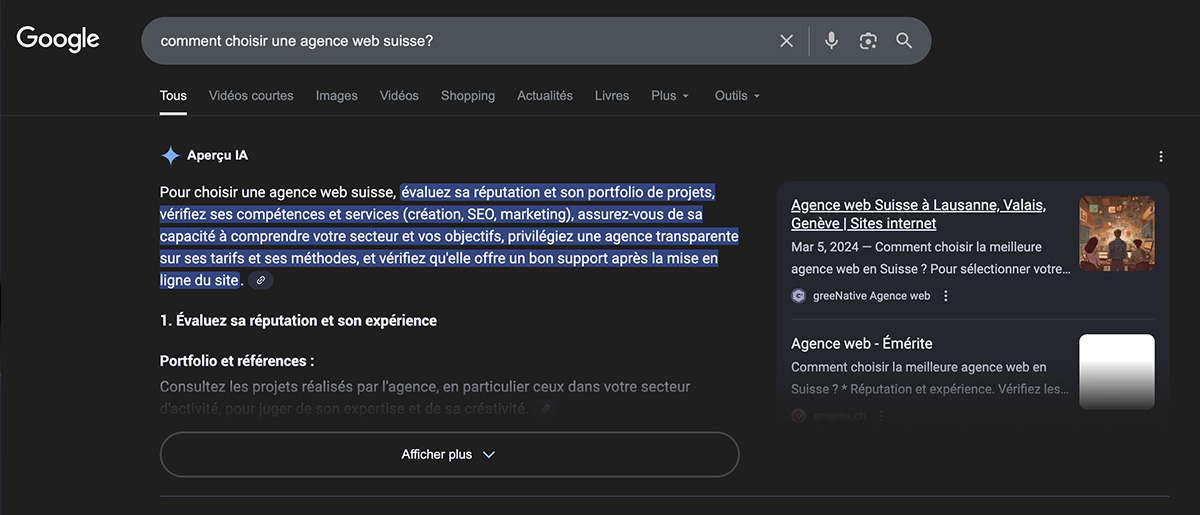Submit search with magnifying glass icon
The image size is (1200, 515).
904,41
